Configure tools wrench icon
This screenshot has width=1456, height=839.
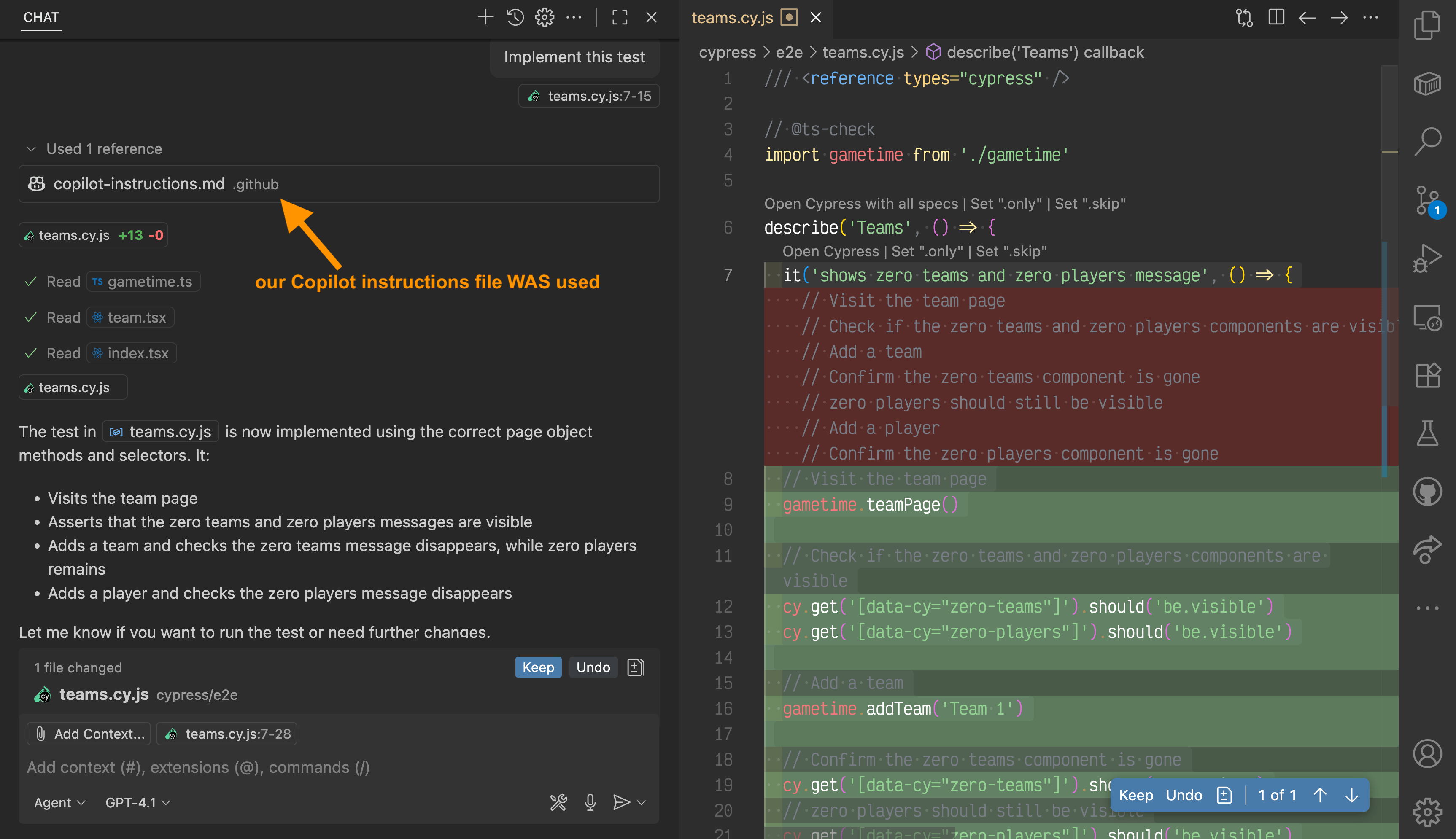558,802
